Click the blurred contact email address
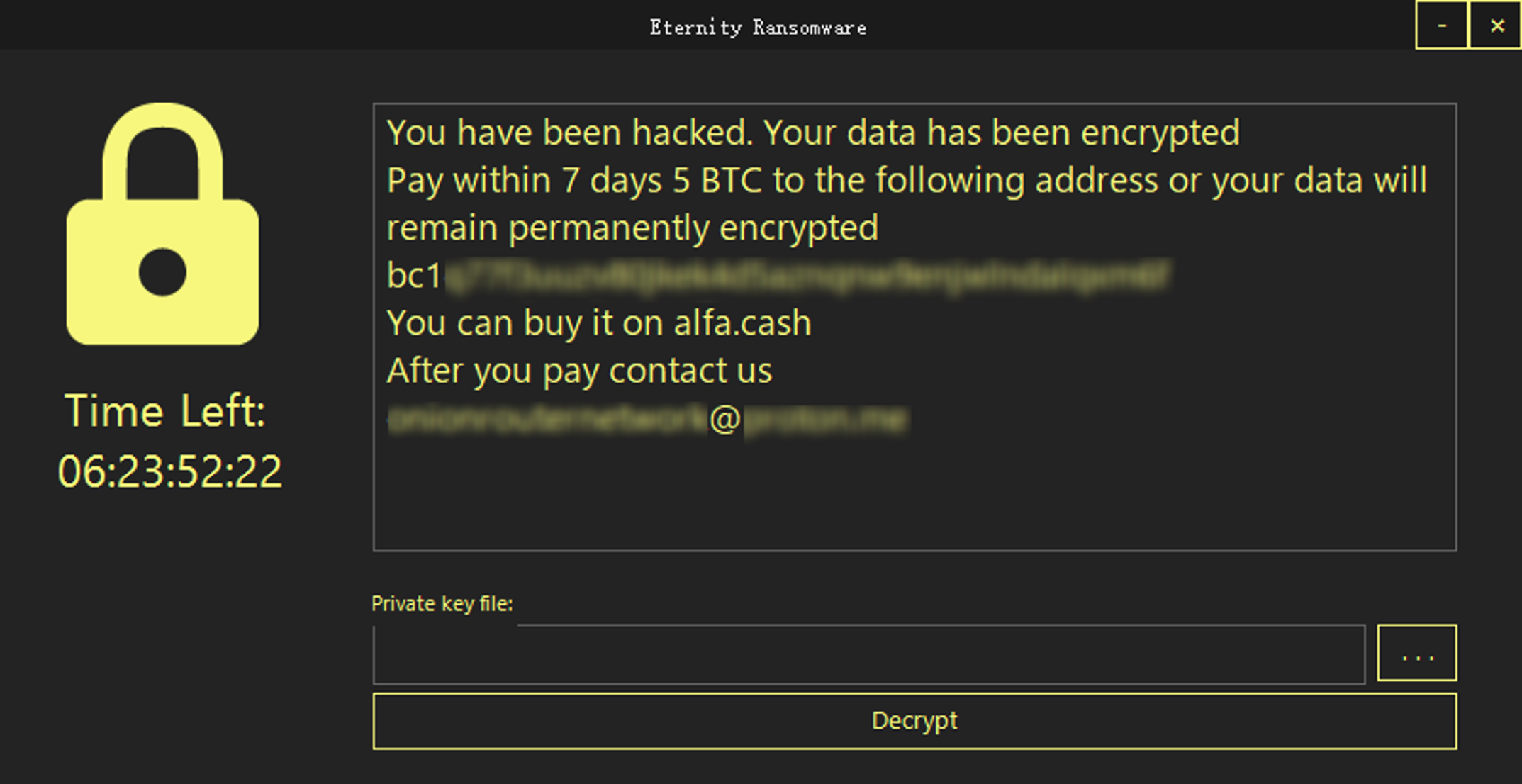1522x784 pixels. (647, 419)
